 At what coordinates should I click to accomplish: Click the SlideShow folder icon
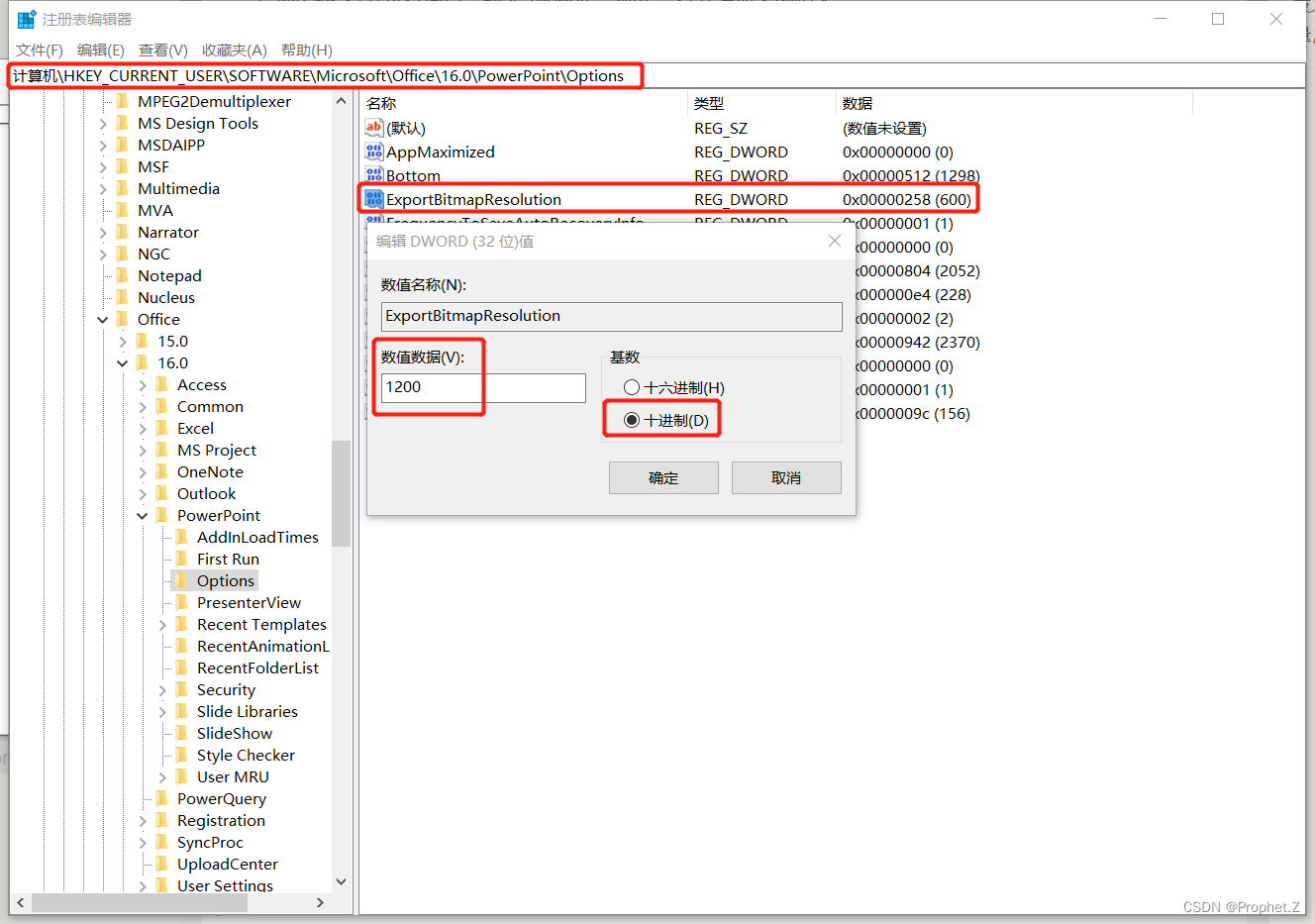tap(181, 733)
